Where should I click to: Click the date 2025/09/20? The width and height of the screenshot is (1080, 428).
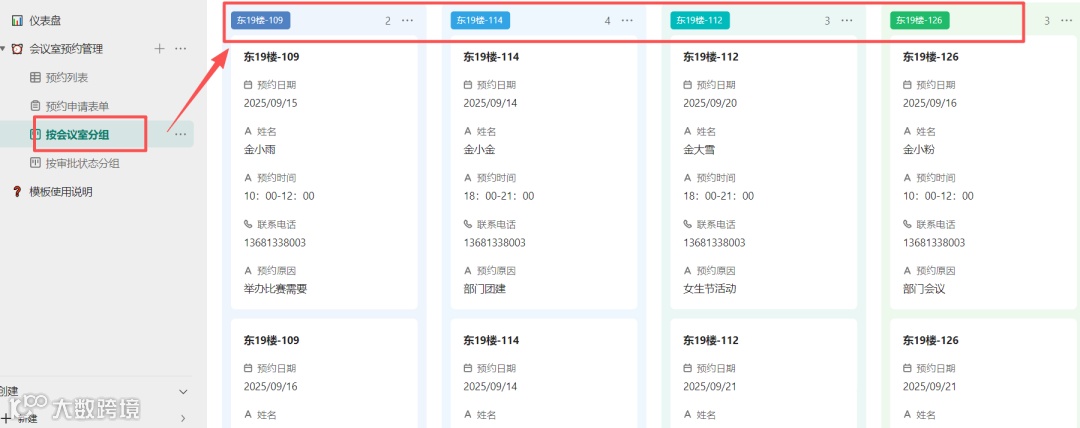click(x=710, y=103)
